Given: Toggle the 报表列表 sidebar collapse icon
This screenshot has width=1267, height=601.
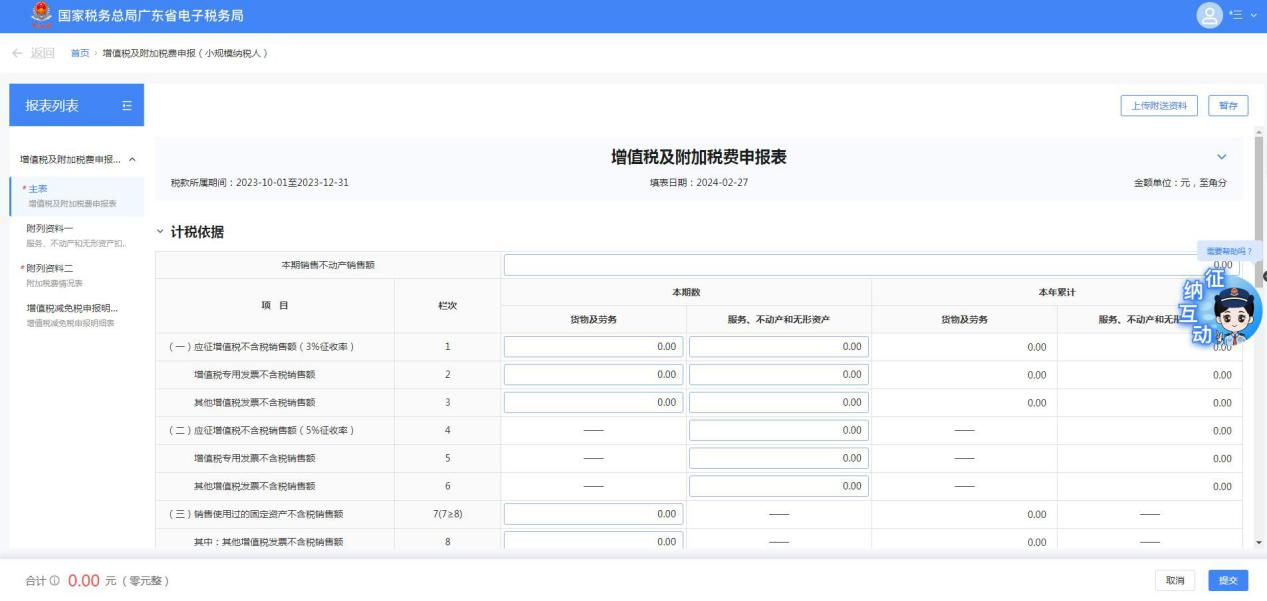Looking at the screenshot, I should [127, 106].
